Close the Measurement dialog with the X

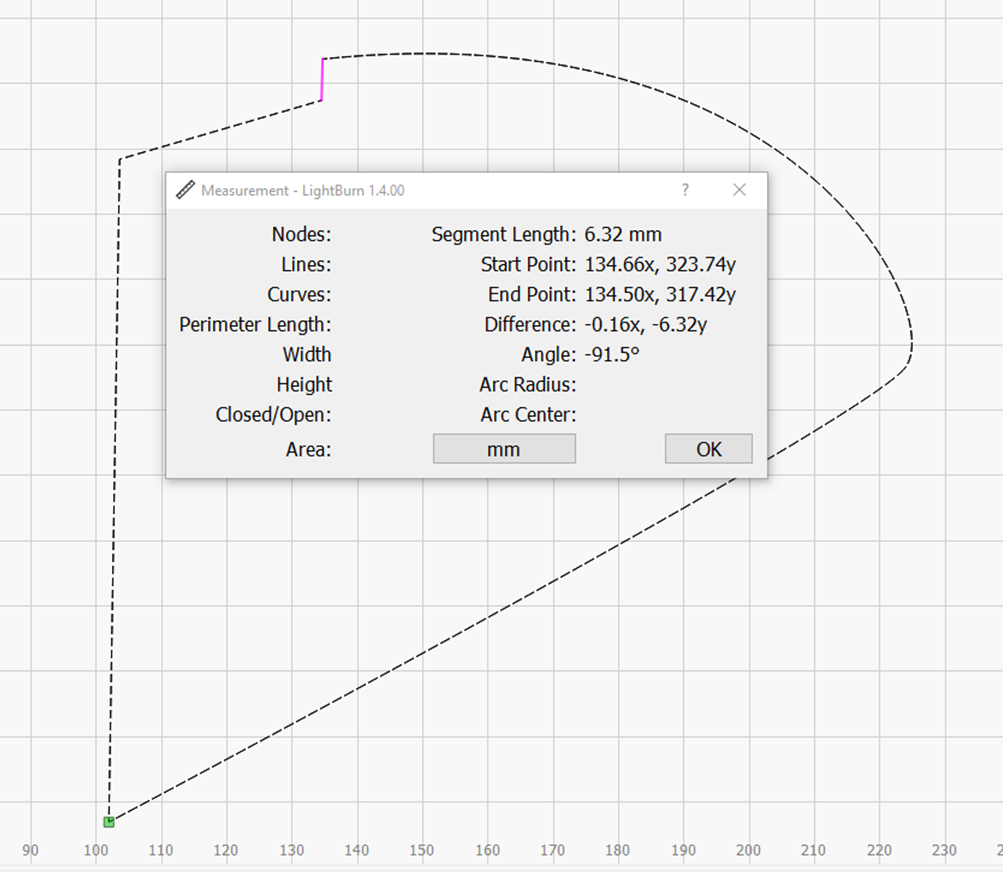739,190
